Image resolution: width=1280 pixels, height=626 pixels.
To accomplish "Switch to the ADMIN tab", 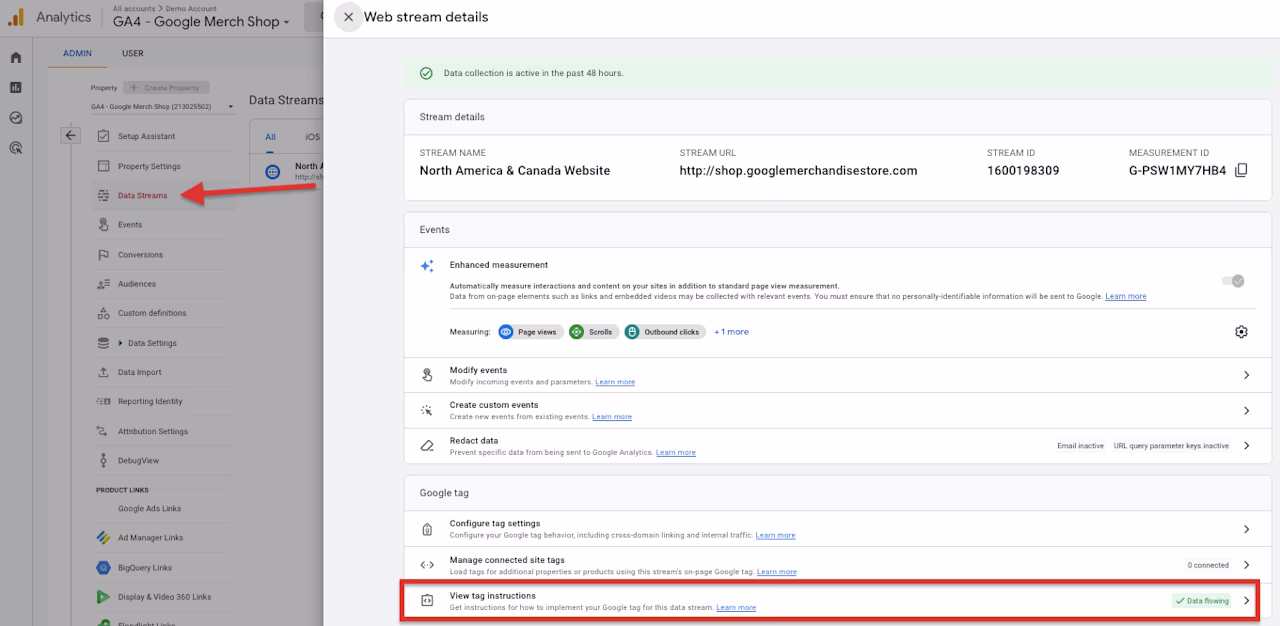I will 77,54.
